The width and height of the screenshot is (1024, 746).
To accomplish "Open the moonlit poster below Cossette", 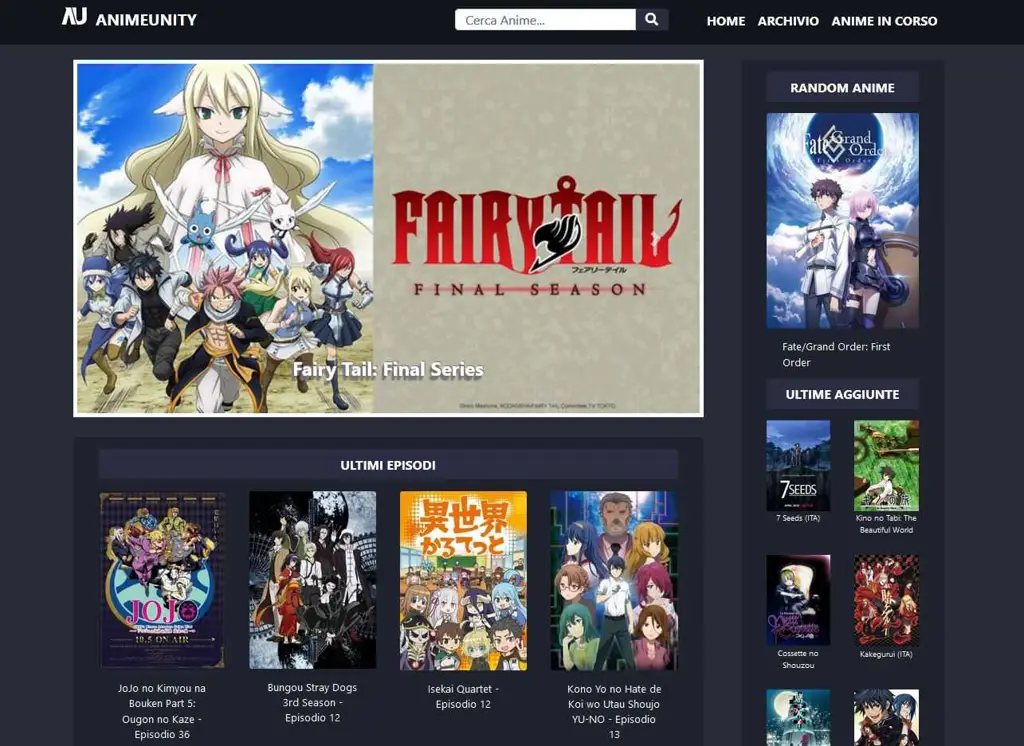I will click(798, 717).
